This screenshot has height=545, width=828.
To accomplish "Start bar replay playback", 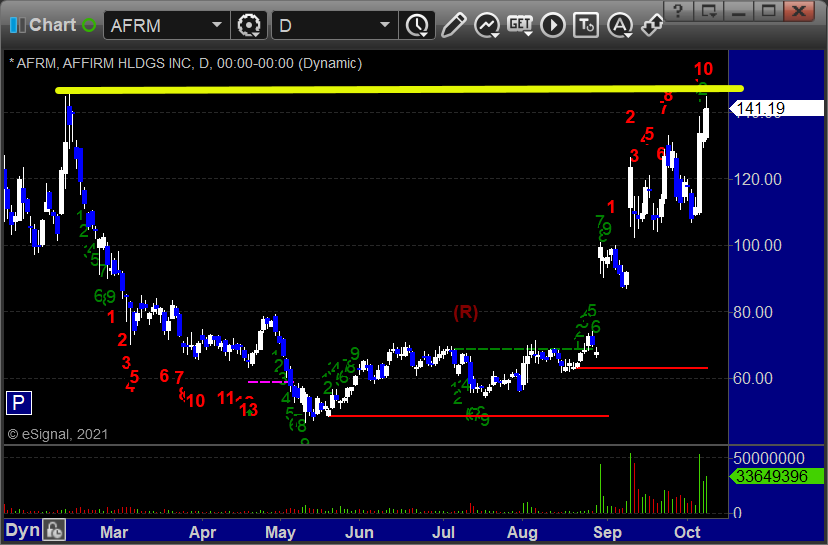I will (x=553, y=25).
